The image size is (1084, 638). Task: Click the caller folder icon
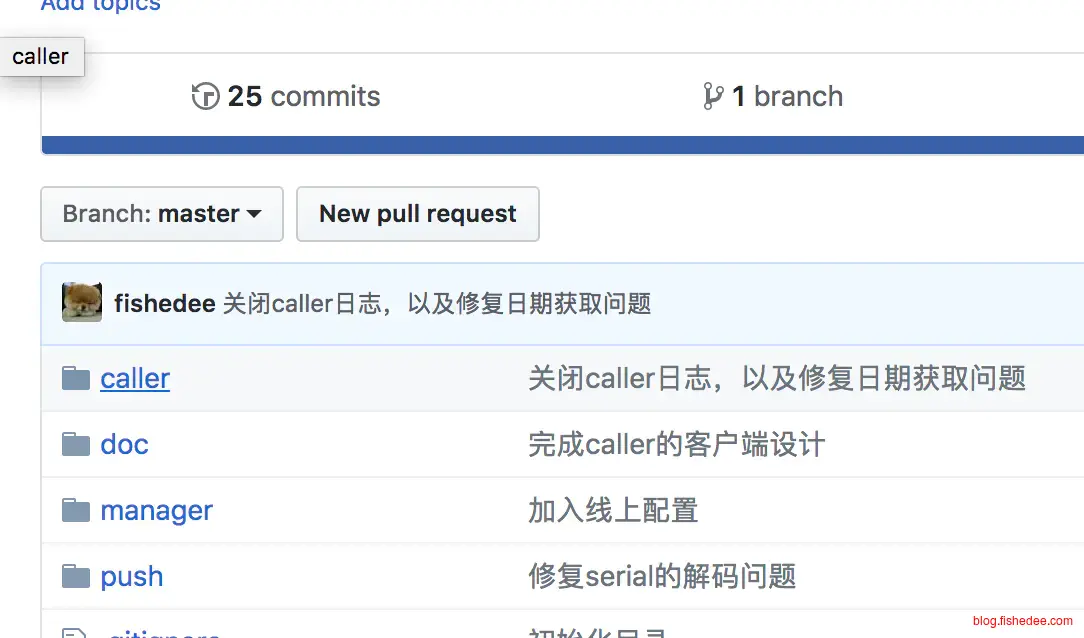[76, 378]
